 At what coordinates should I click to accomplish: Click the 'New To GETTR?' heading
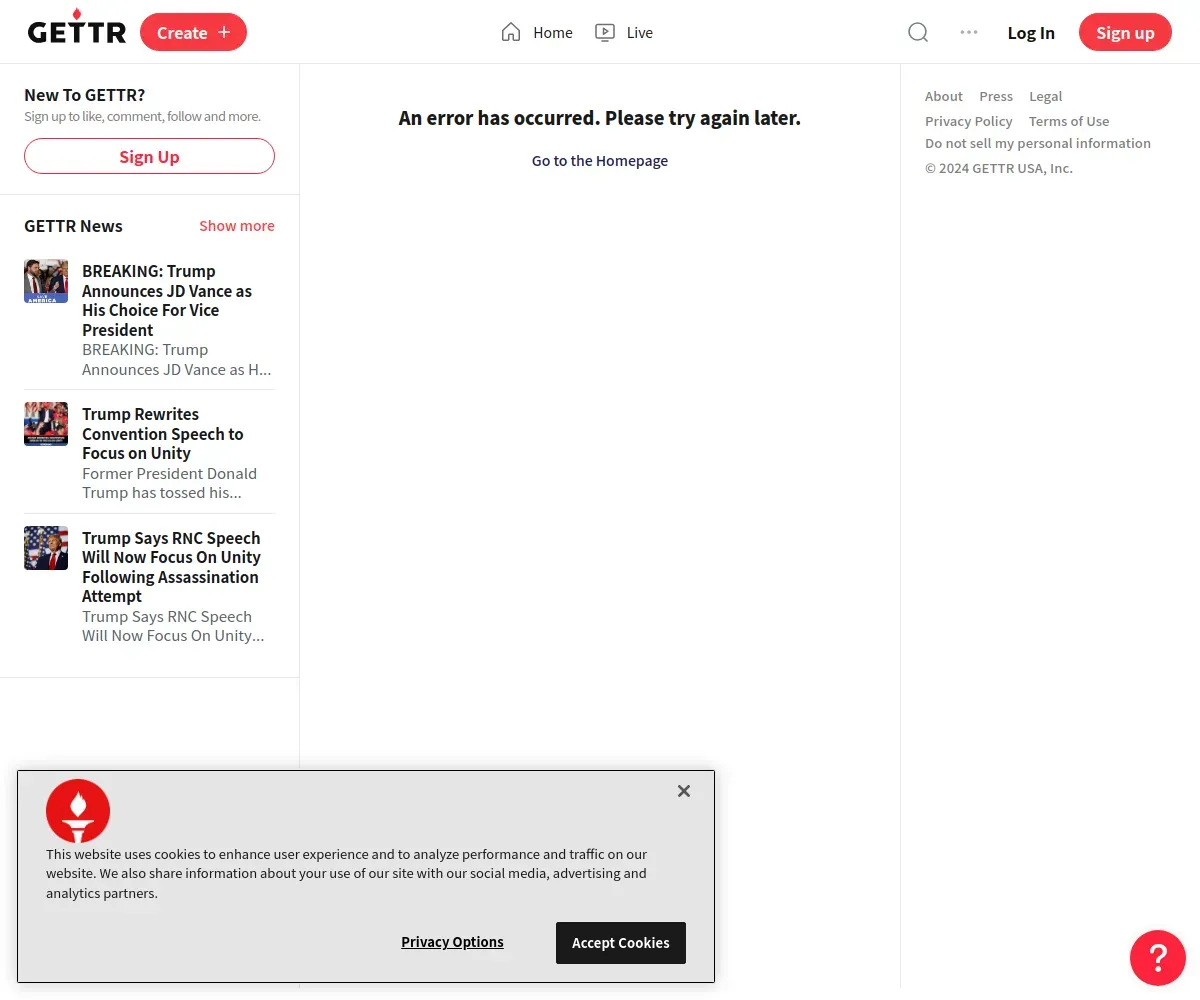click(85, 95)
